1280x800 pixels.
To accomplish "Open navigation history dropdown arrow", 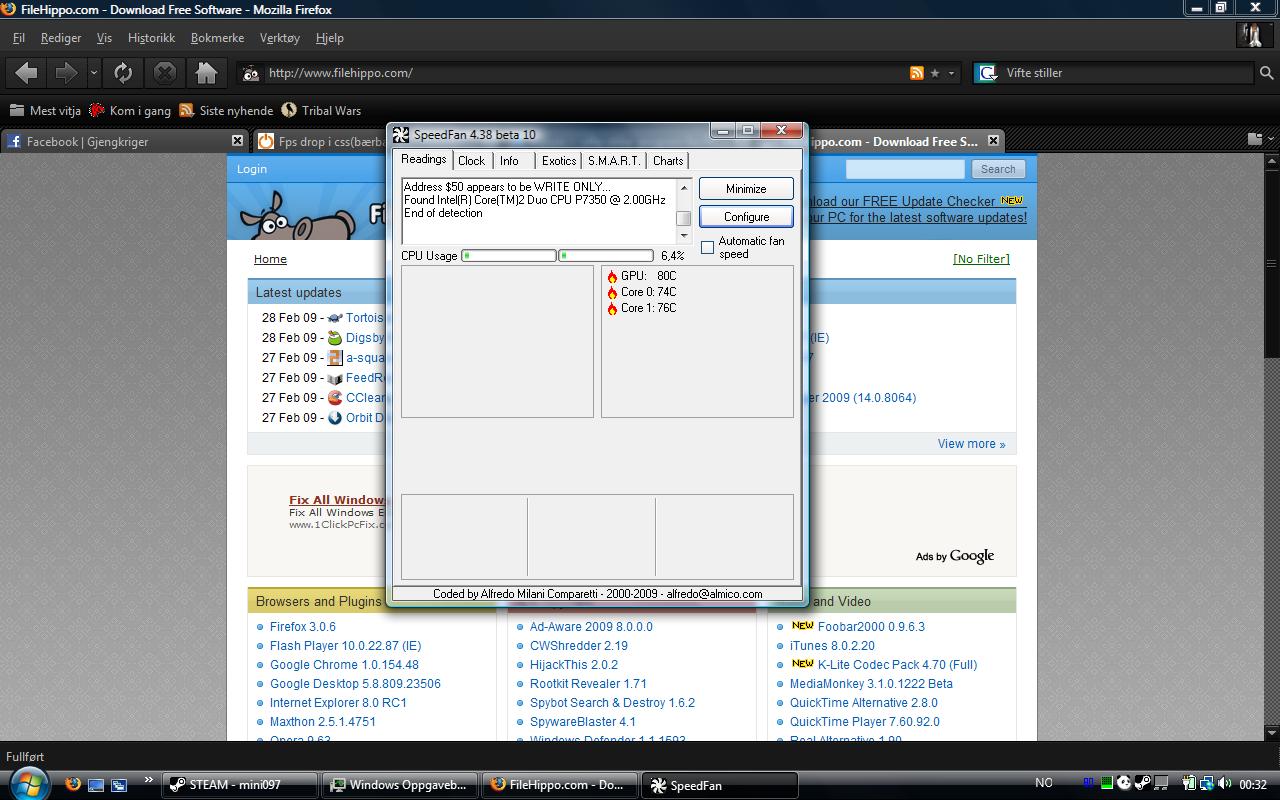I will (93, 73).
